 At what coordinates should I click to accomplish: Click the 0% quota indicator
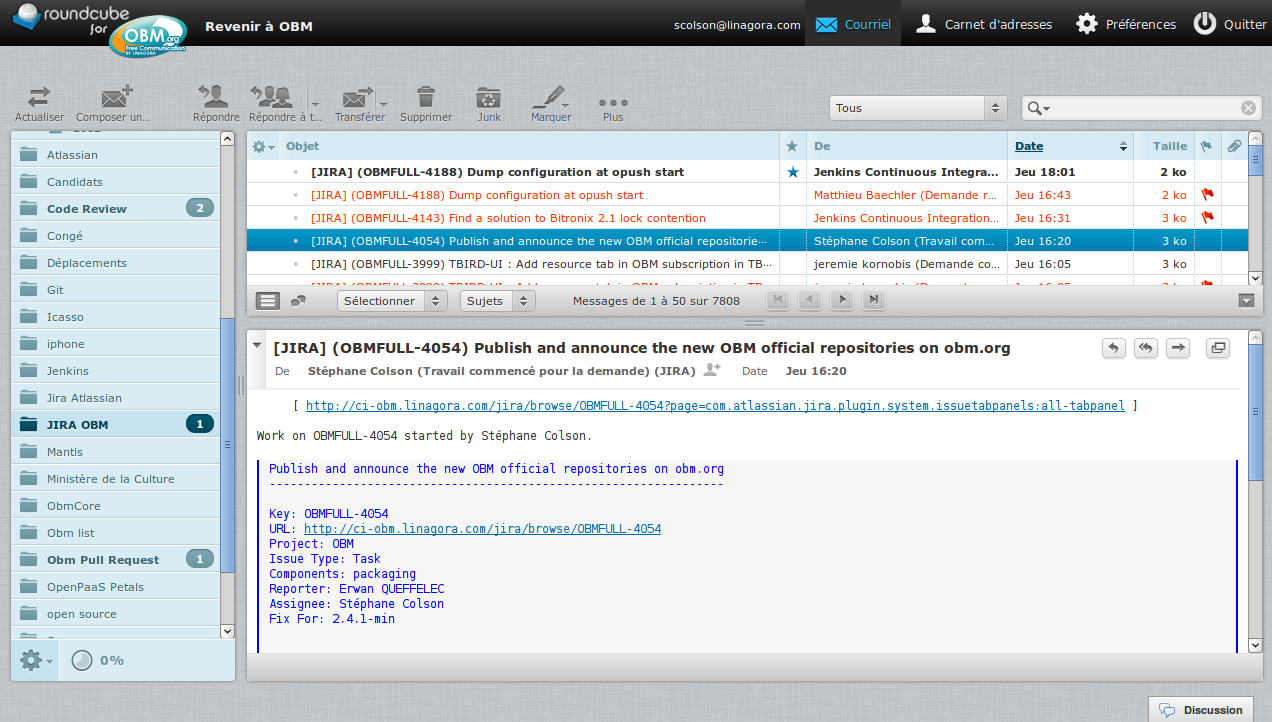(x=98, y=660)
